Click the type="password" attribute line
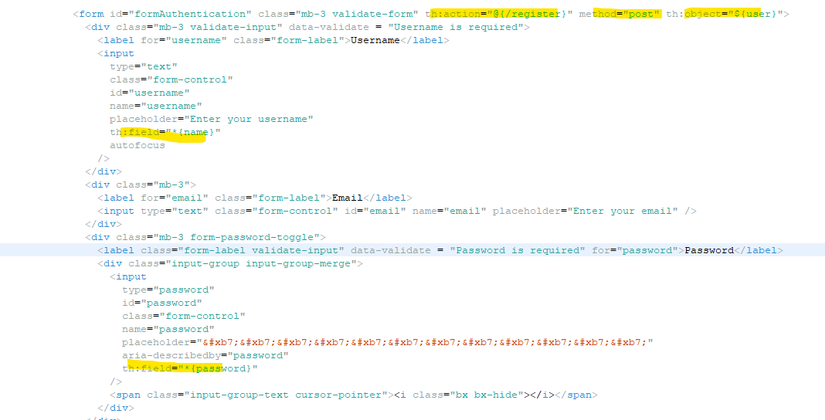Screen dimensions: 825x420 pyautogui.click(x=168, y=290)
